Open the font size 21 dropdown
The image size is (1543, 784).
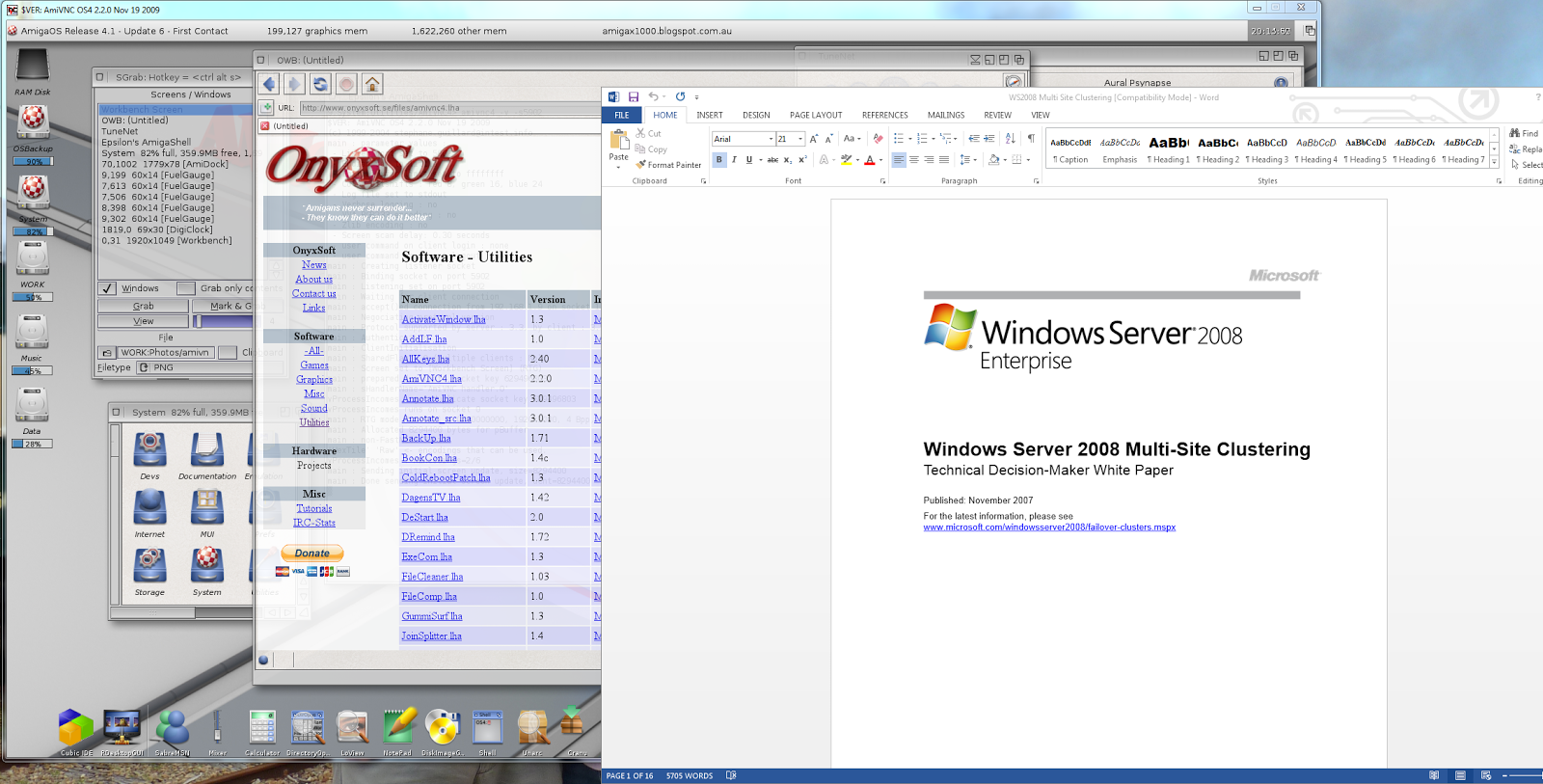800,139
